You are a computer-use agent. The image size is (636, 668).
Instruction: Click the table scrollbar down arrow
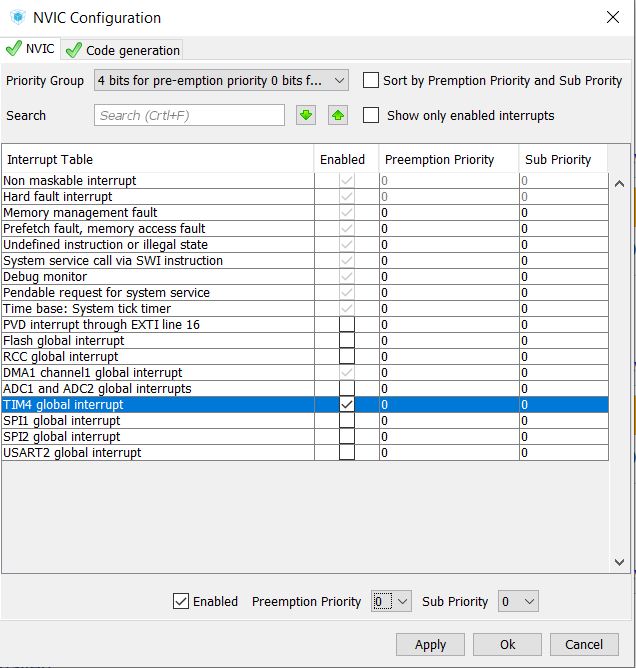coord(619,562)
